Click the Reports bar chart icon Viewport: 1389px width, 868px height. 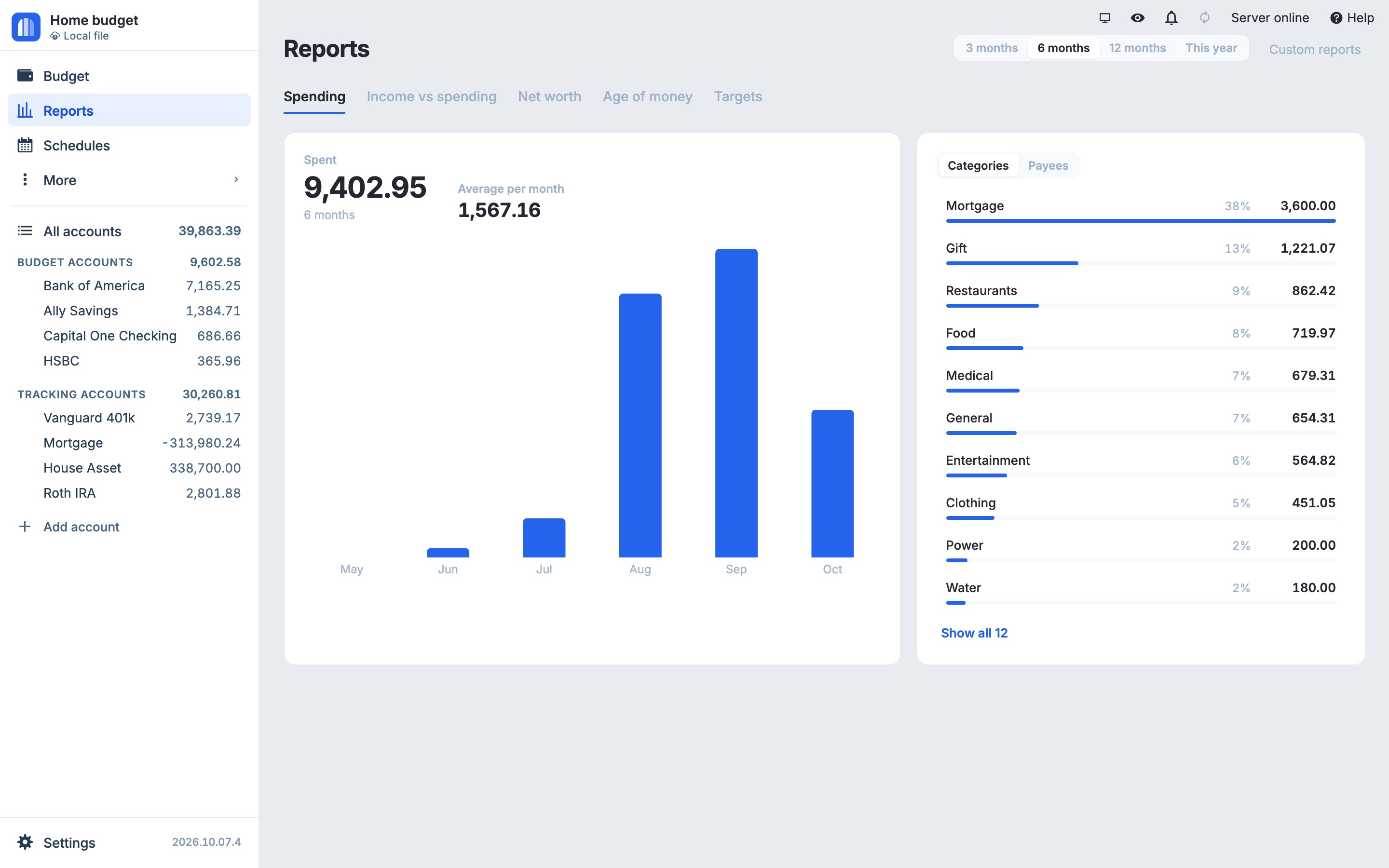tap(25, 110)
